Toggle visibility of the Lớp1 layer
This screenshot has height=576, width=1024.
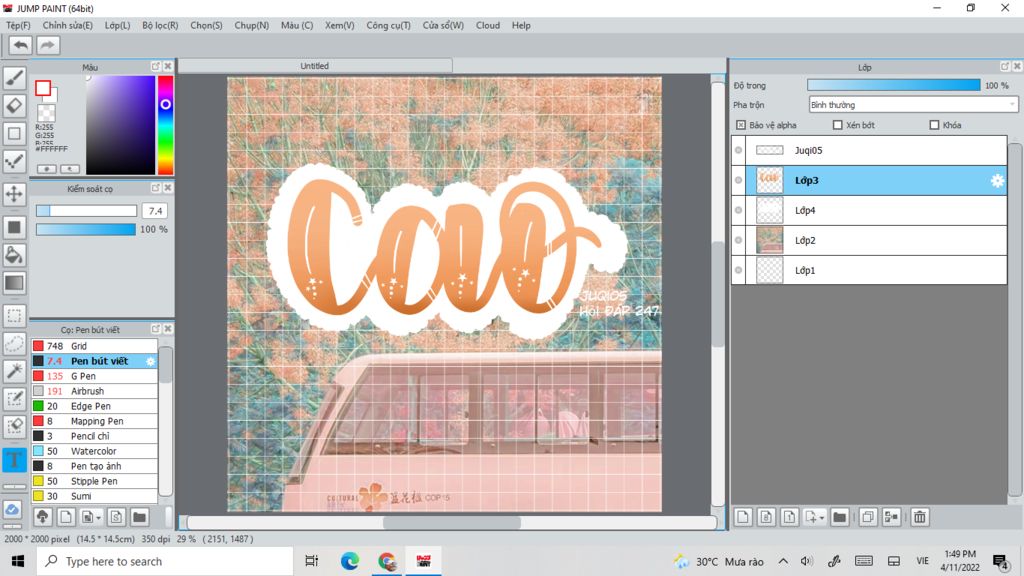coord(739,270)
